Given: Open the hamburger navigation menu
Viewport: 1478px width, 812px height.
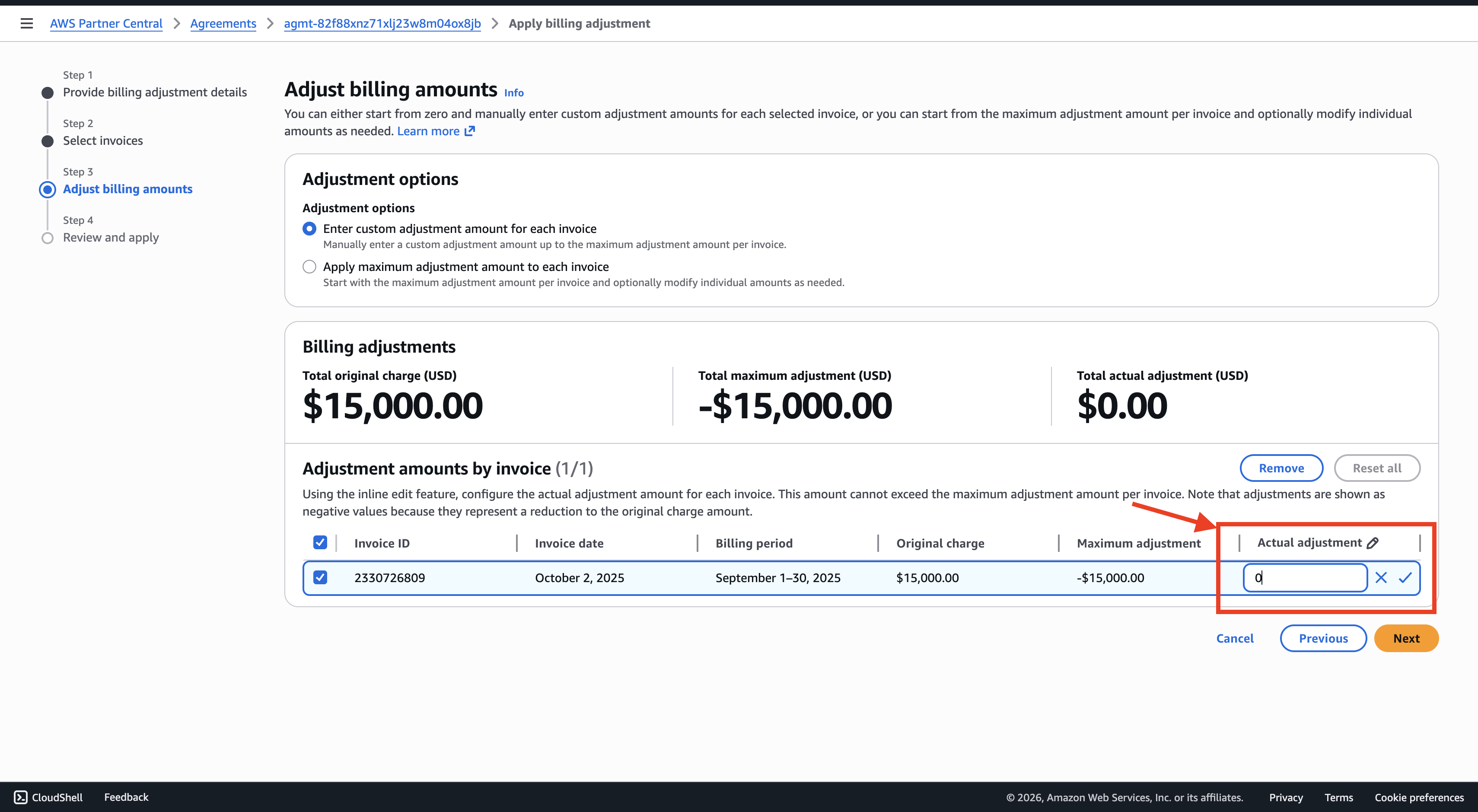Looking at the screenshot, I should pos(26,23).
